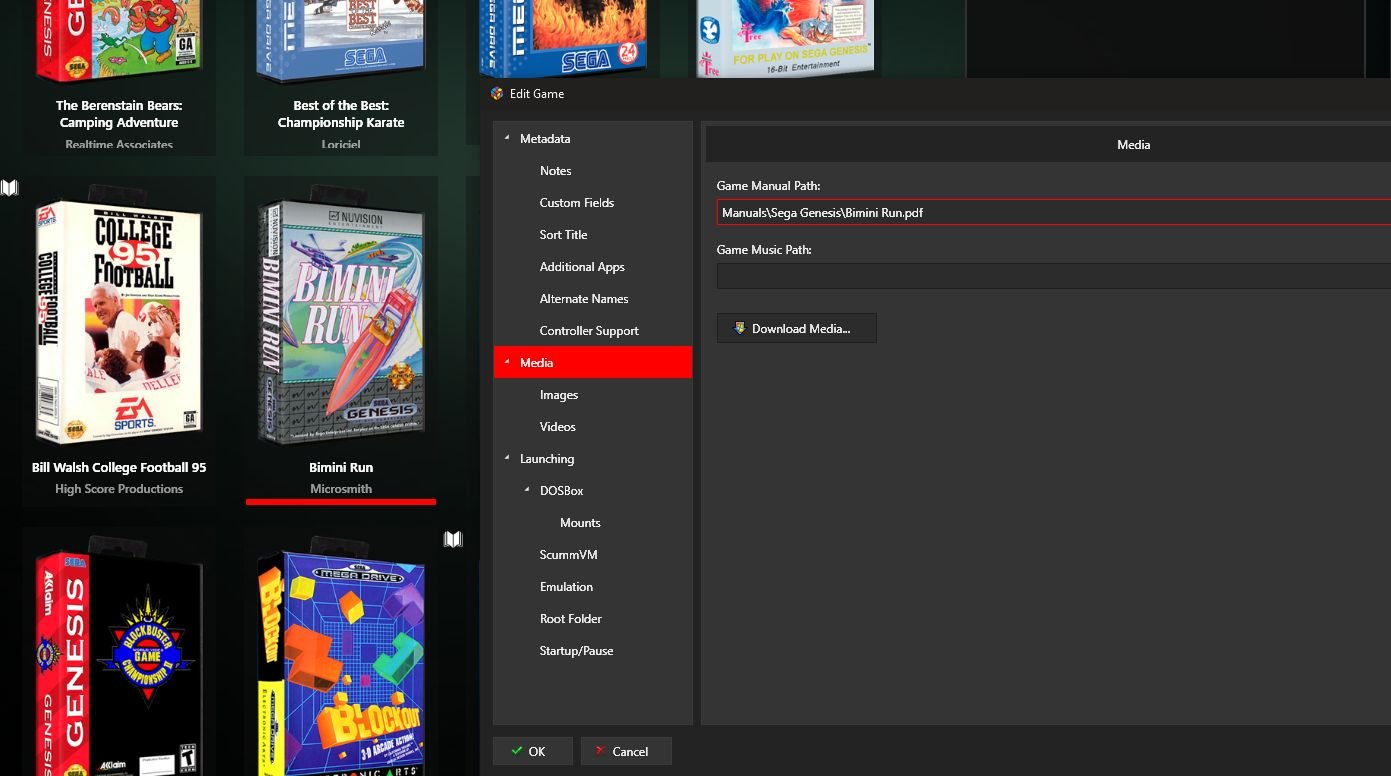The height and width of the screenshot is (776, 1391).
Task: Open the Emulation settings page
Action: click(x=566, y=587)
